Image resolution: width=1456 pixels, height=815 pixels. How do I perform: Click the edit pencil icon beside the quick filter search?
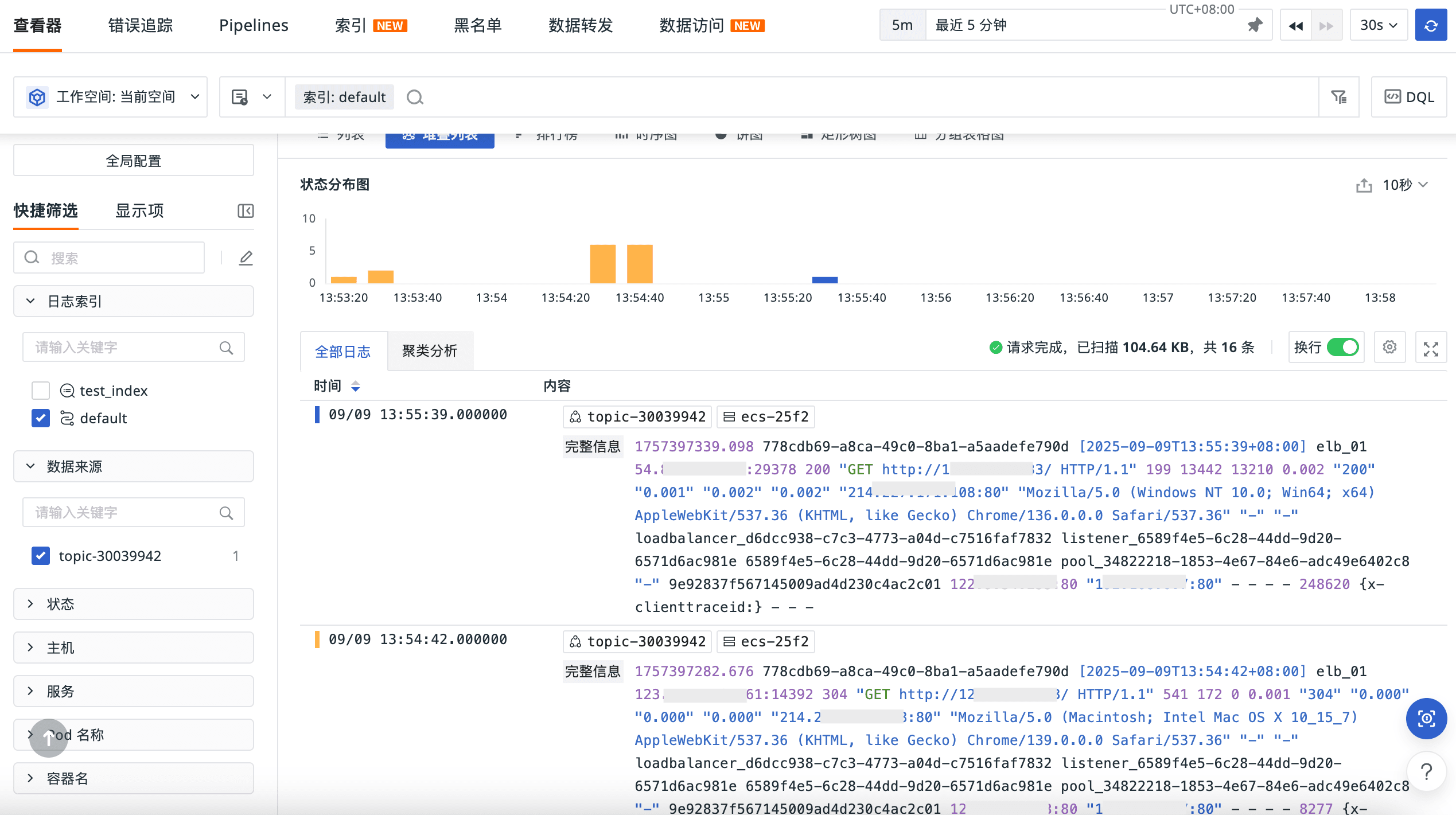(x=246, y=258)
